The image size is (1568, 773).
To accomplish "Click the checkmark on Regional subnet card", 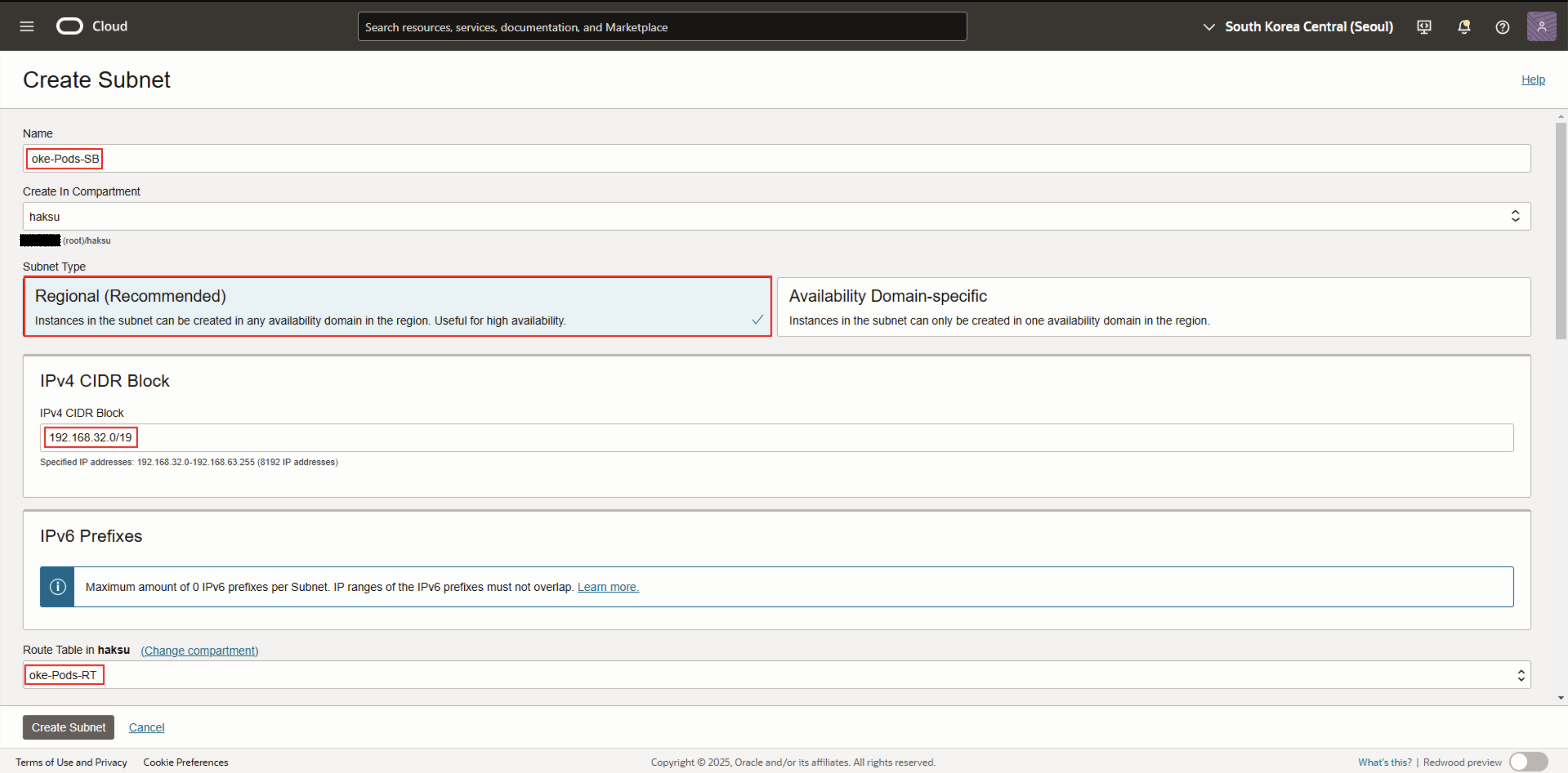I will 757,320.
